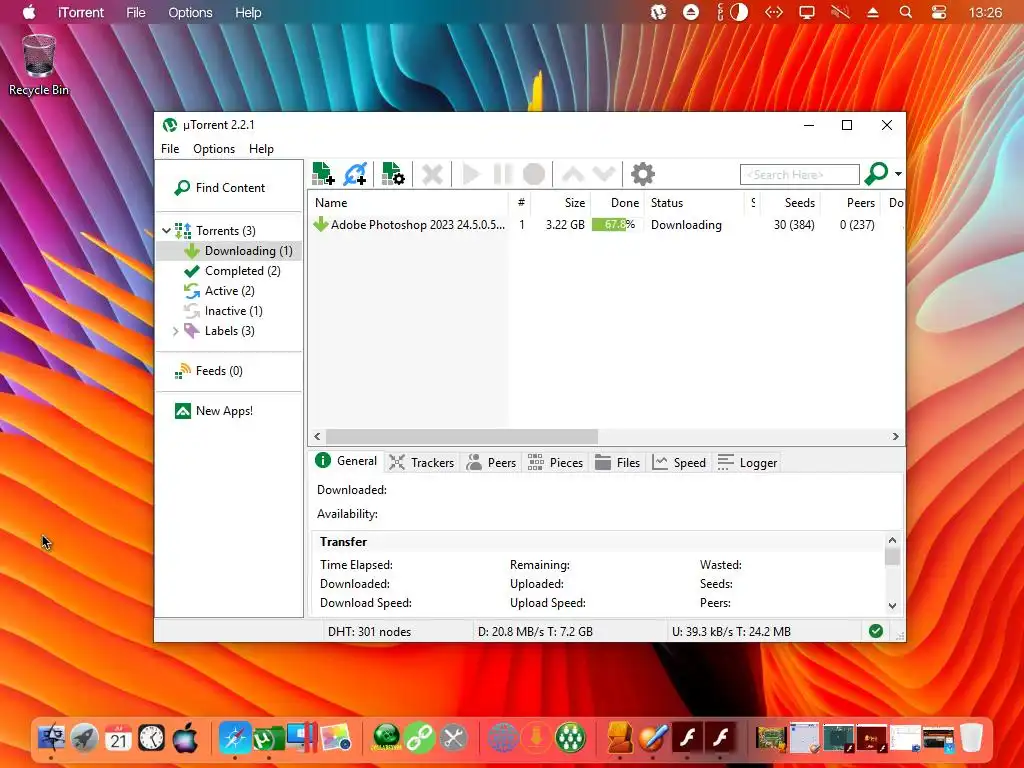Switch to the Pieces tab

coord(555,462)
